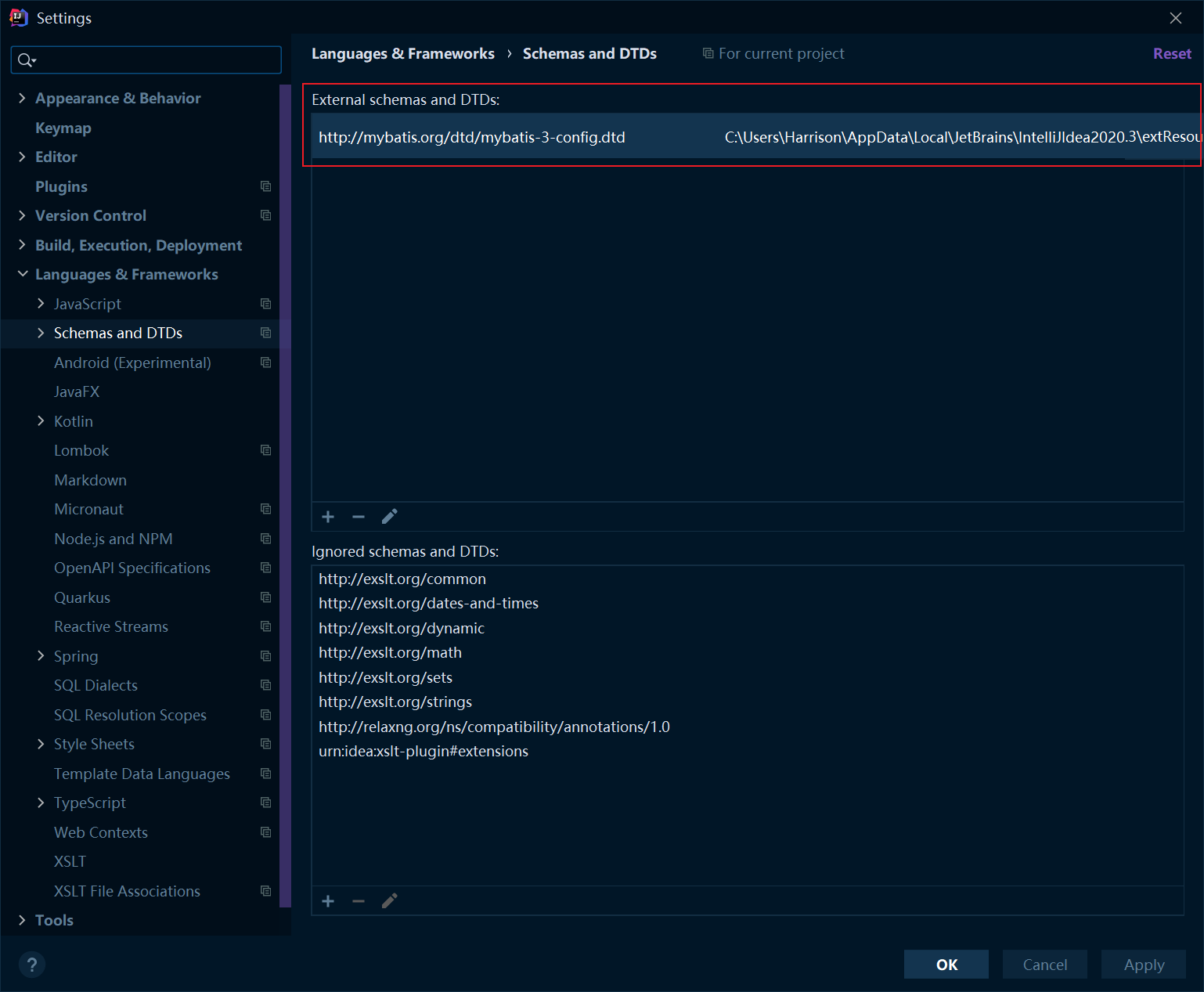
Task: Click project-level icon next to Reactive Streams
Action: tap(266, 626)
